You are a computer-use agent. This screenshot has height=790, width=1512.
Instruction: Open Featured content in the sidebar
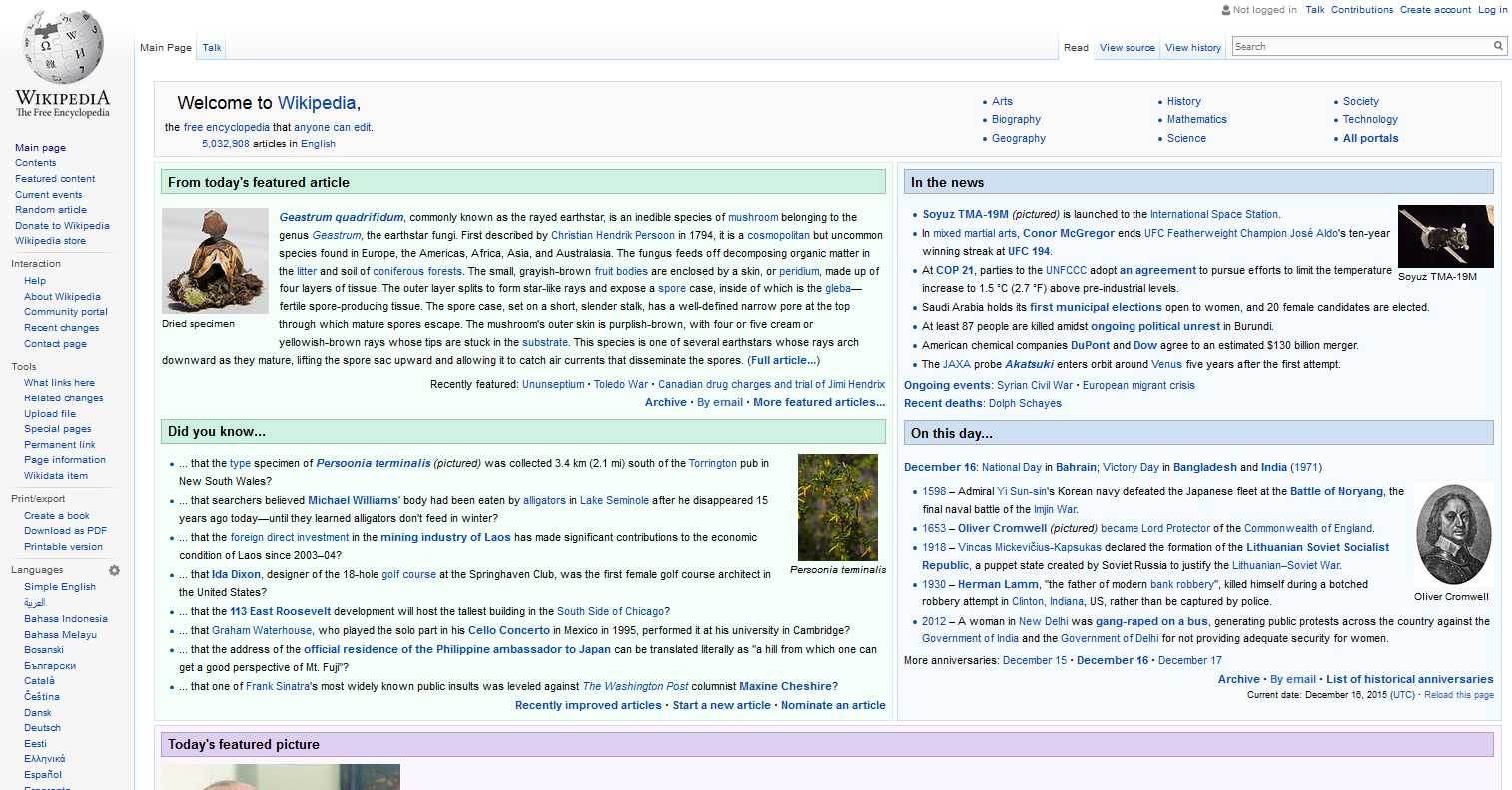click(x=55, y=178)
